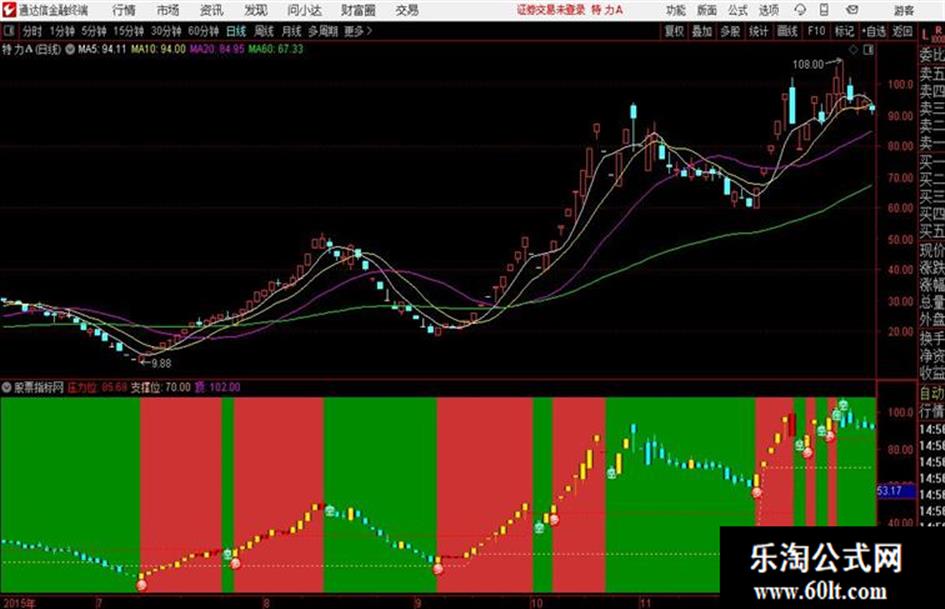Click the 102.00 purple indicator value
This screenshot has width=945, height=609.
pyautogui.click(x=225, y=387)
